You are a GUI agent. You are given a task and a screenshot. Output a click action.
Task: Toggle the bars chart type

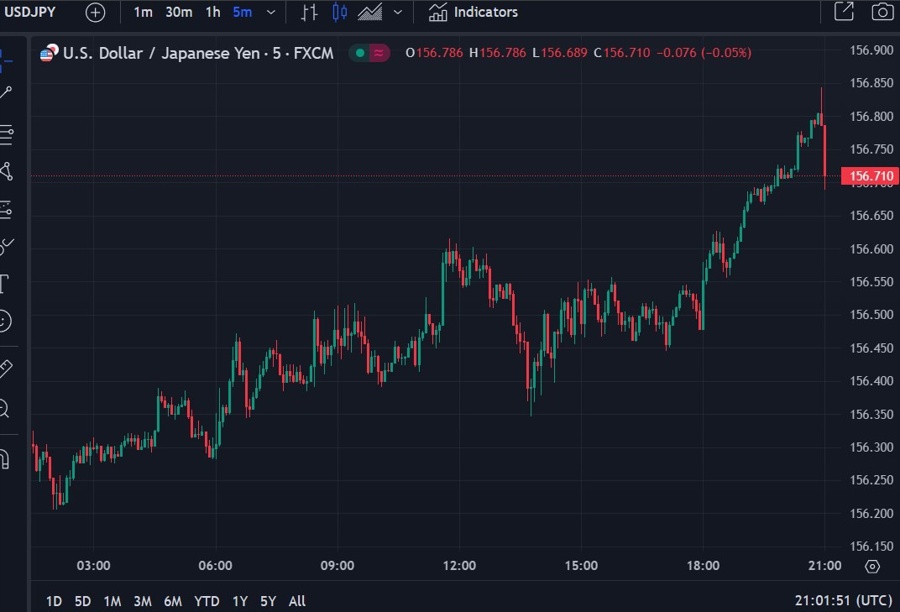310,12
